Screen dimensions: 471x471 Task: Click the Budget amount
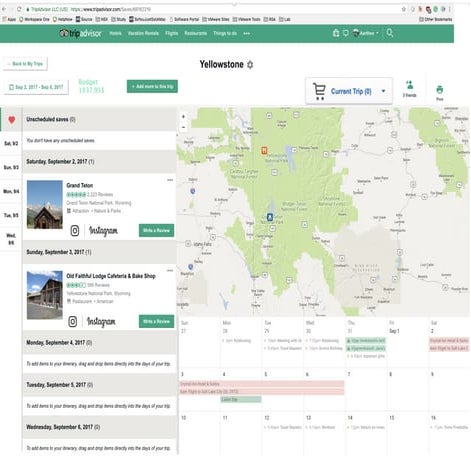click(91, 90)
